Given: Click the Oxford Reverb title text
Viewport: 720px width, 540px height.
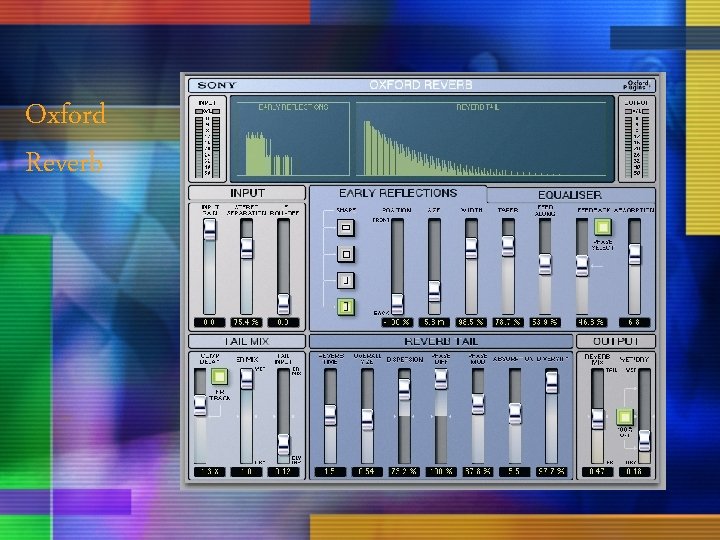Looking at the screenshot, I should pos(421,85).
